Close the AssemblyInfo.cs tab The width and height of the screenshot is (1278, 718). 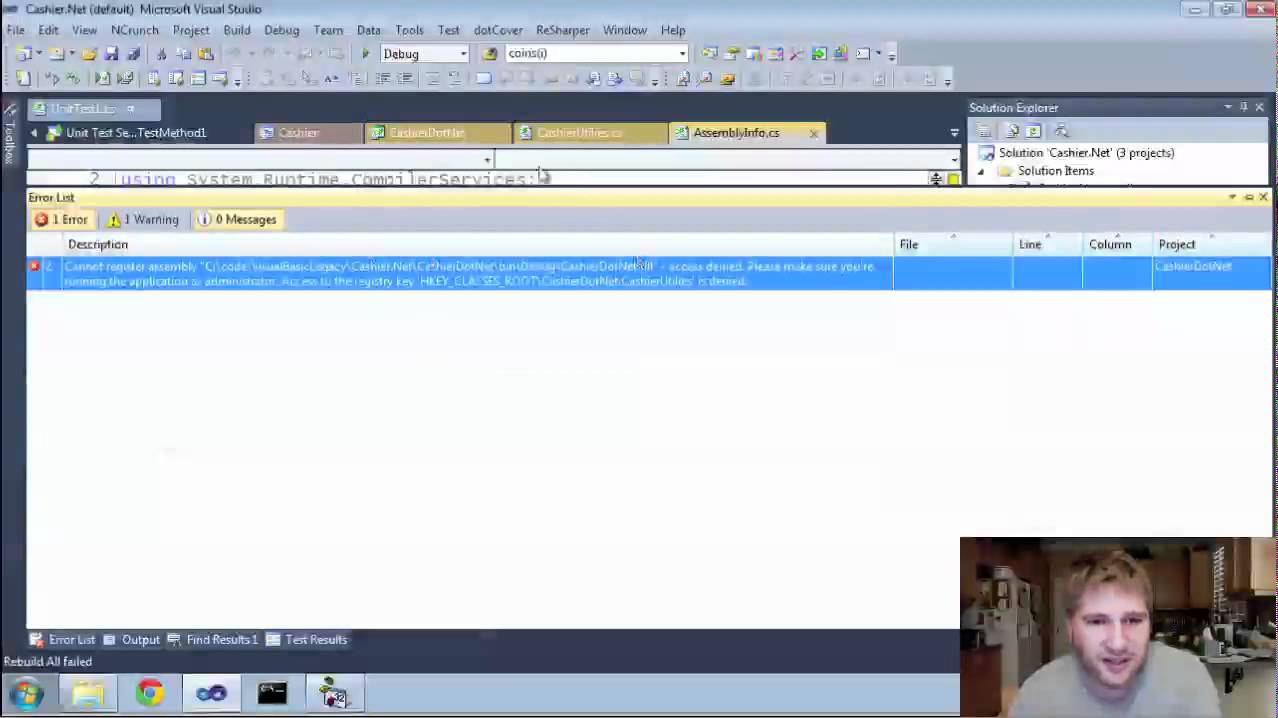tap(813, 133)
